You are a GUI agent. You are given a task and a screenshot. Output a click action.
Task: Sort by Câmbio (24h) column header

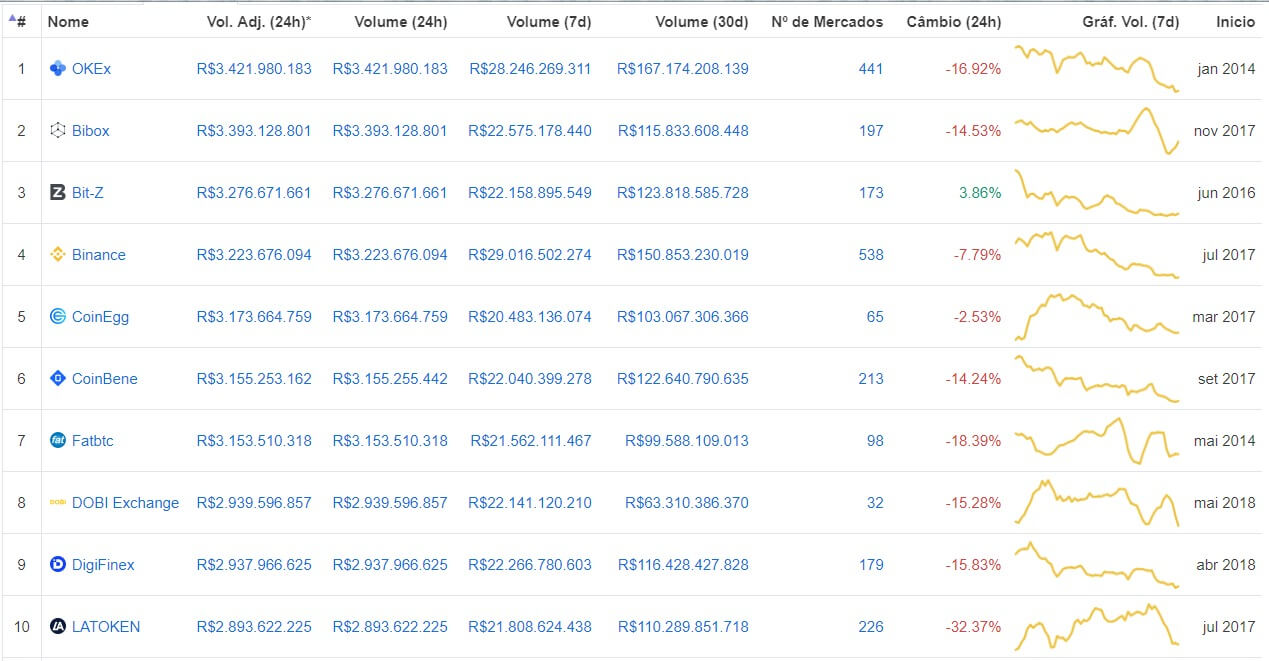[954, 21]
